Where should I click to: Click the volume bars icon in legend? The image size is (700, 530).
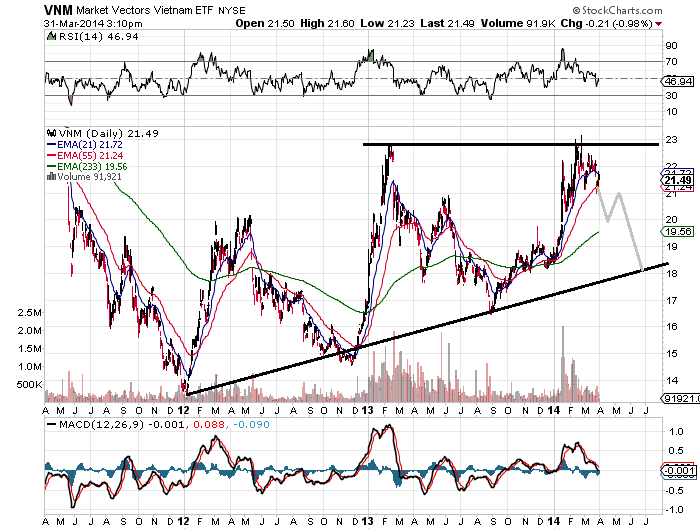click(x=52, y=176)
